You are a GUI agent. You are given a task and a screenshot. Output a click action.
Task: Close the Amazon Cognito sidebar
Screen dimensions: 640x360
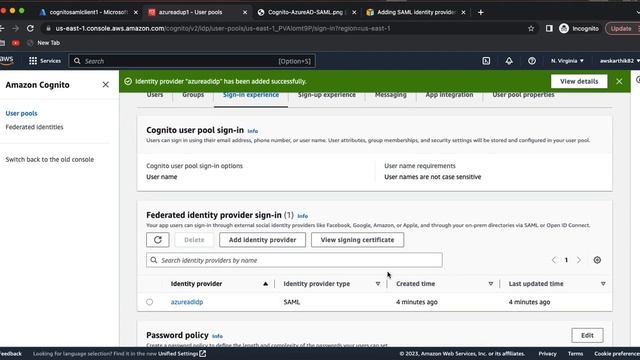[105, 84]
